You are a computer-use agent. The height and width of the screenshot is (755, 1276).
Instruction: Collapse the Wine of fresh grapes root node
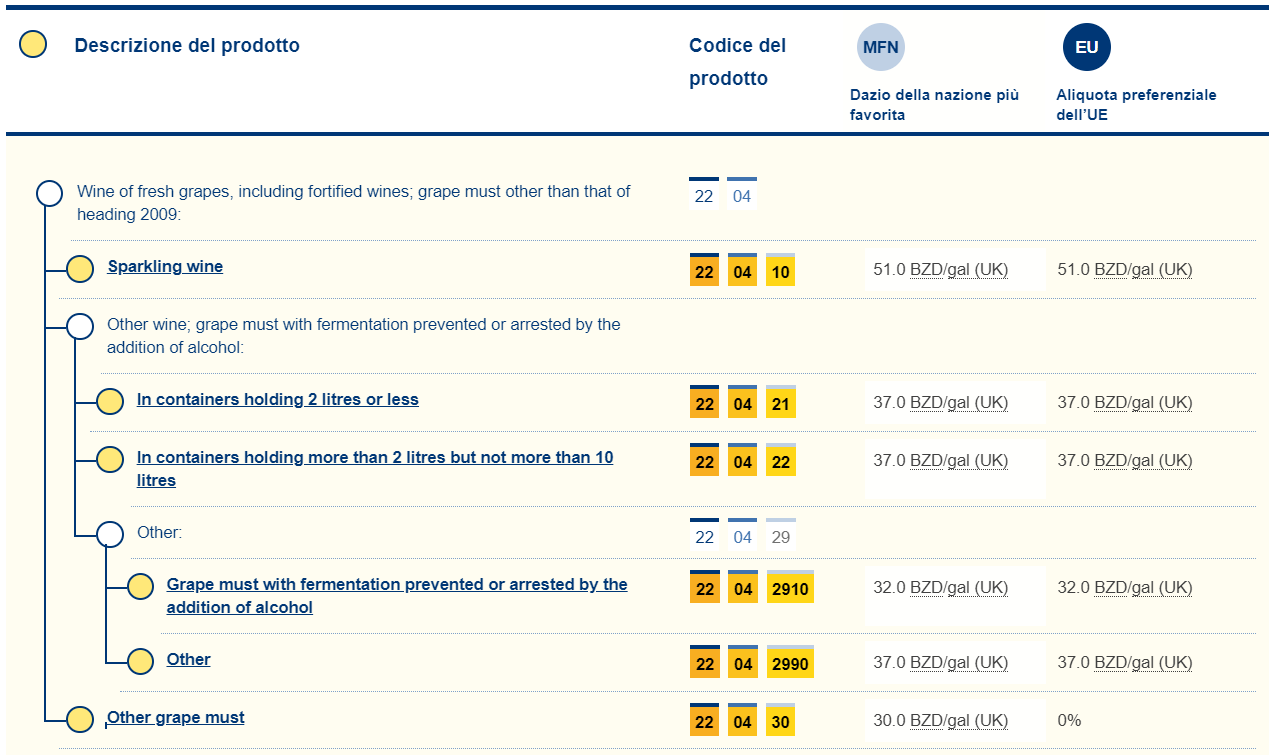tap(50, 193)
